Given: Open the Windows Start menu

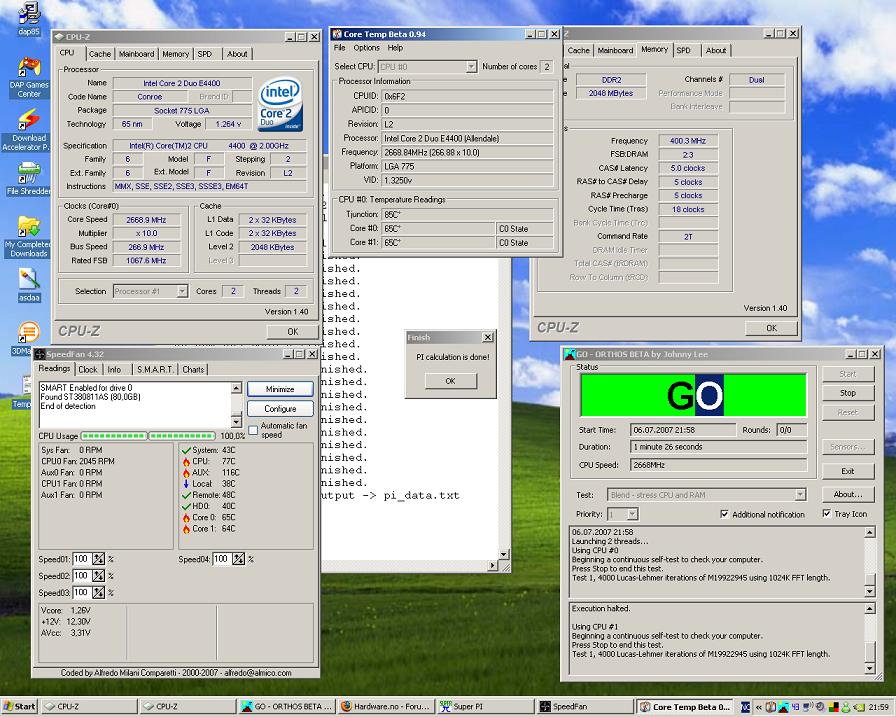Looking at the screenshot, I should pyautogui.click(x=19, y=706).
